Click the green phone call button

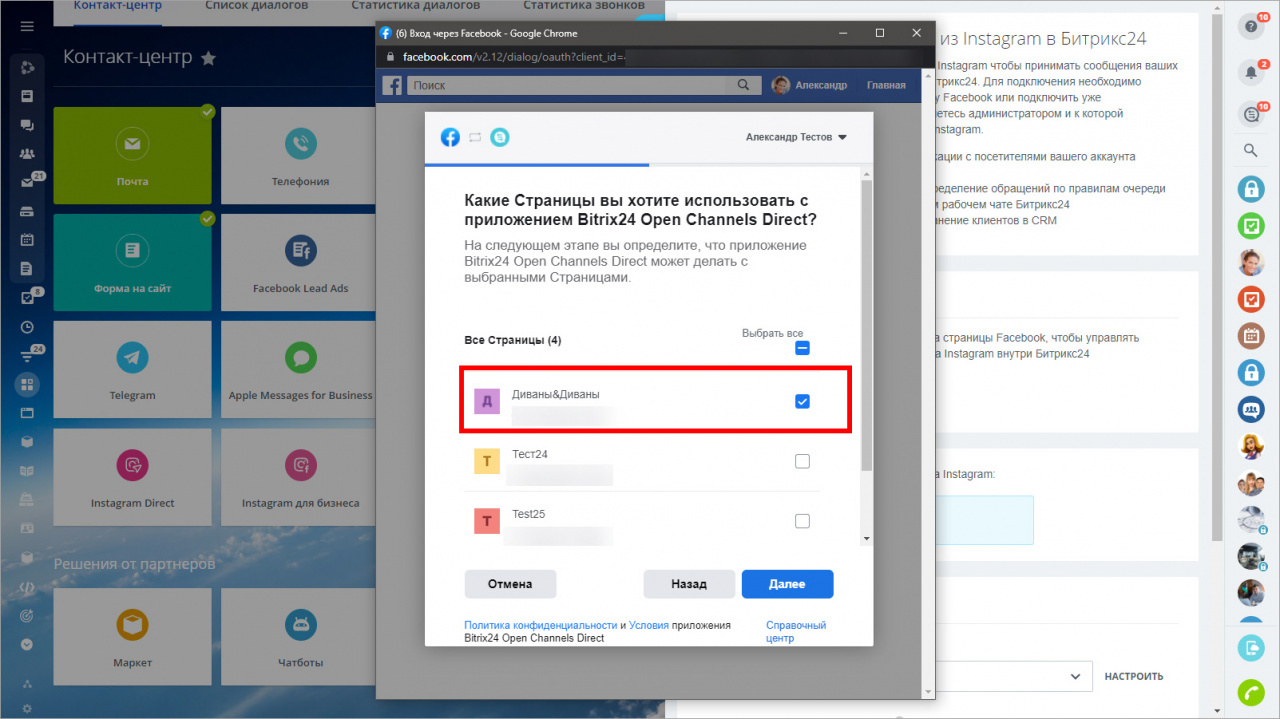point(1251,692)
